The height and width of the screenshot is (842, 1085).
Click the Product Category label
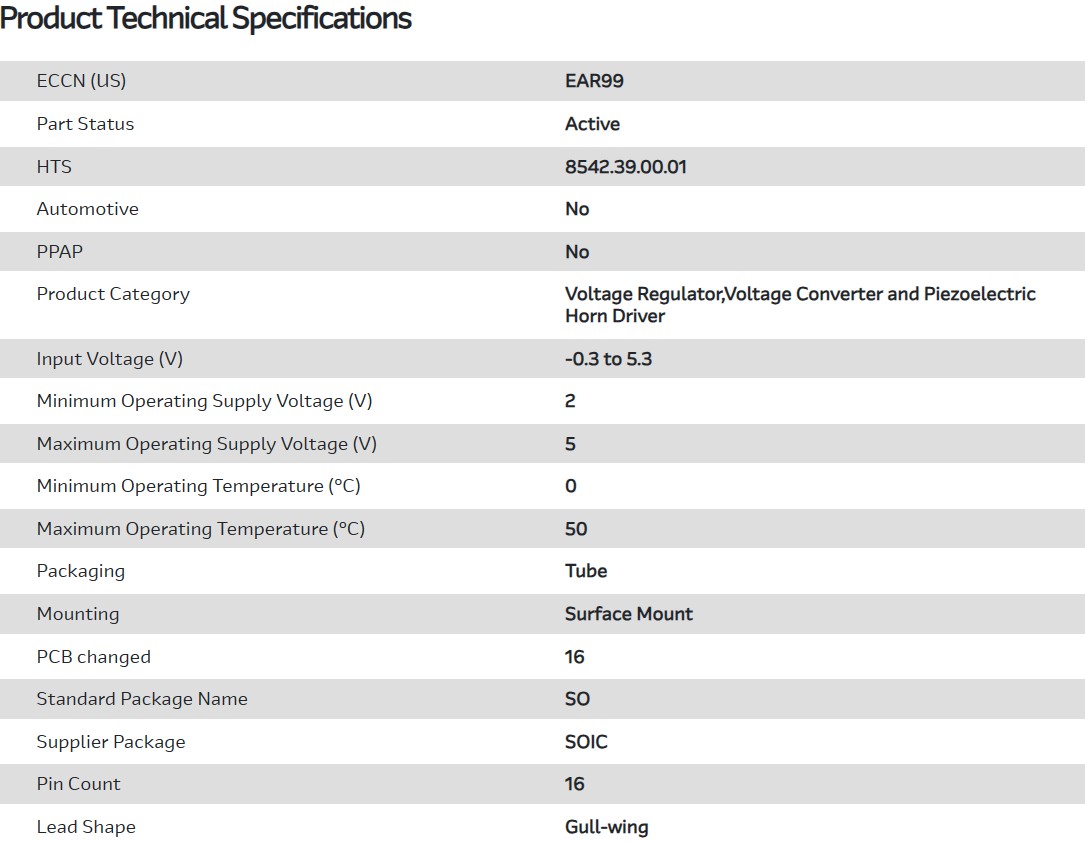[113, 294]
